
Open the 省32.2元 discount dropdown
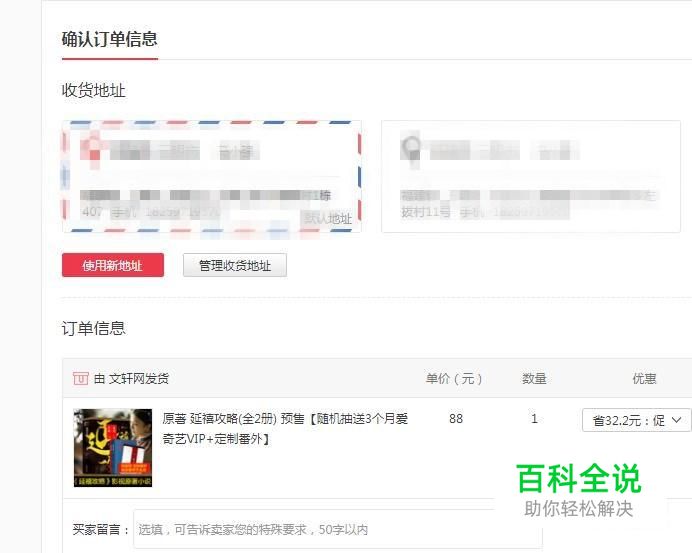[x=637, y=420]
